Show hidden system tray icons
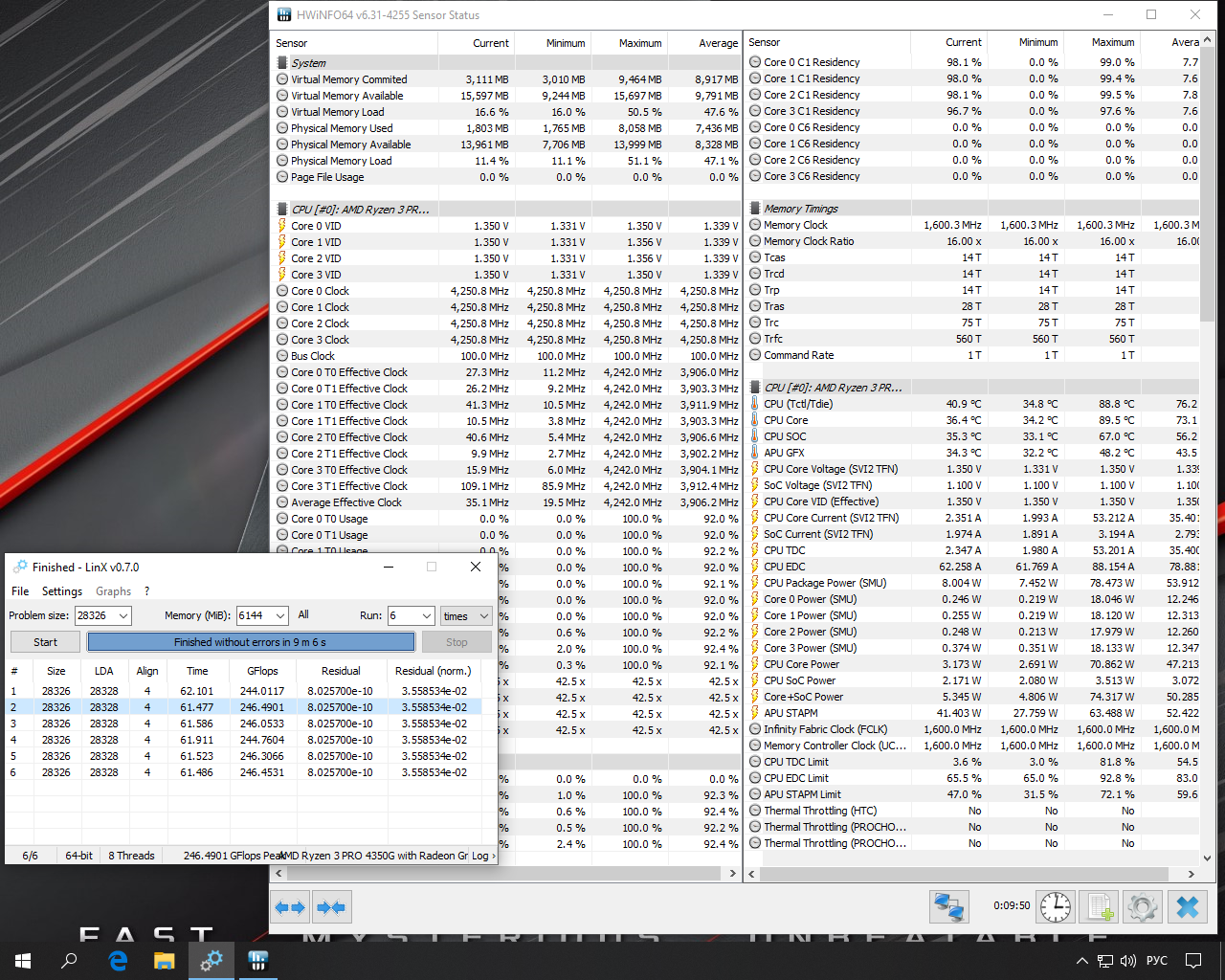Viewport: 1225px width, 980px height. [1081, 961]
